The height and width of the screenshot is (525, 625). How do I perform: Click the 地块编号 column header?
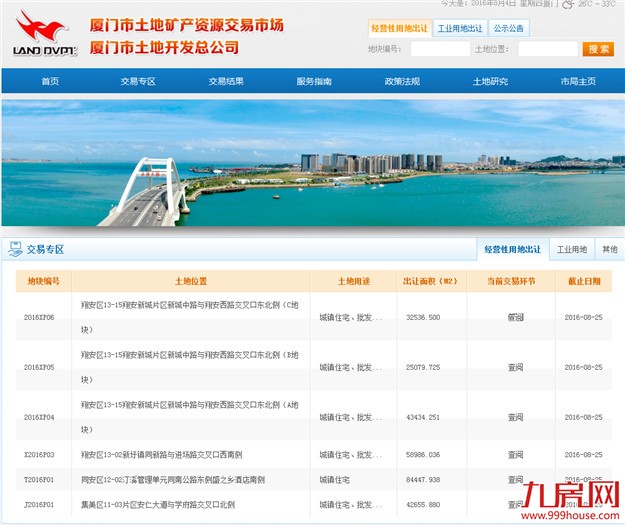43,281
